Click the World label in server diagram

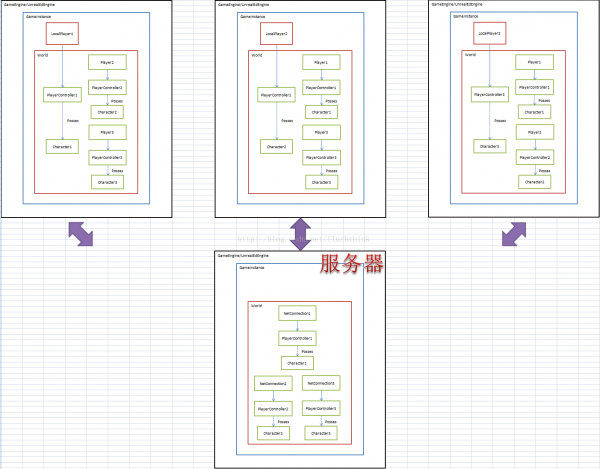coord(256,306)
